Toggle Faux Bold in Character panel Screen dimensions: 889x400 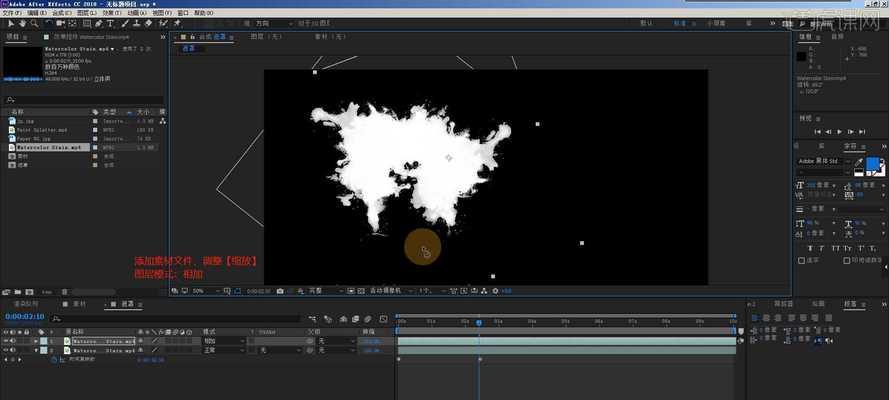pyautogui.click(x=810, y=248)
